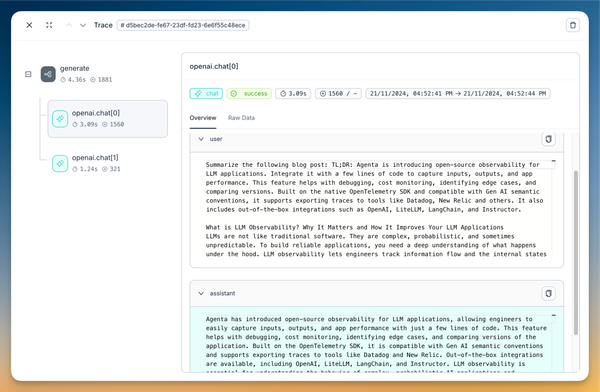Click the 4.36s duration under generate
The width and height of the screenshot is (600, 392).
pos(73,80)
